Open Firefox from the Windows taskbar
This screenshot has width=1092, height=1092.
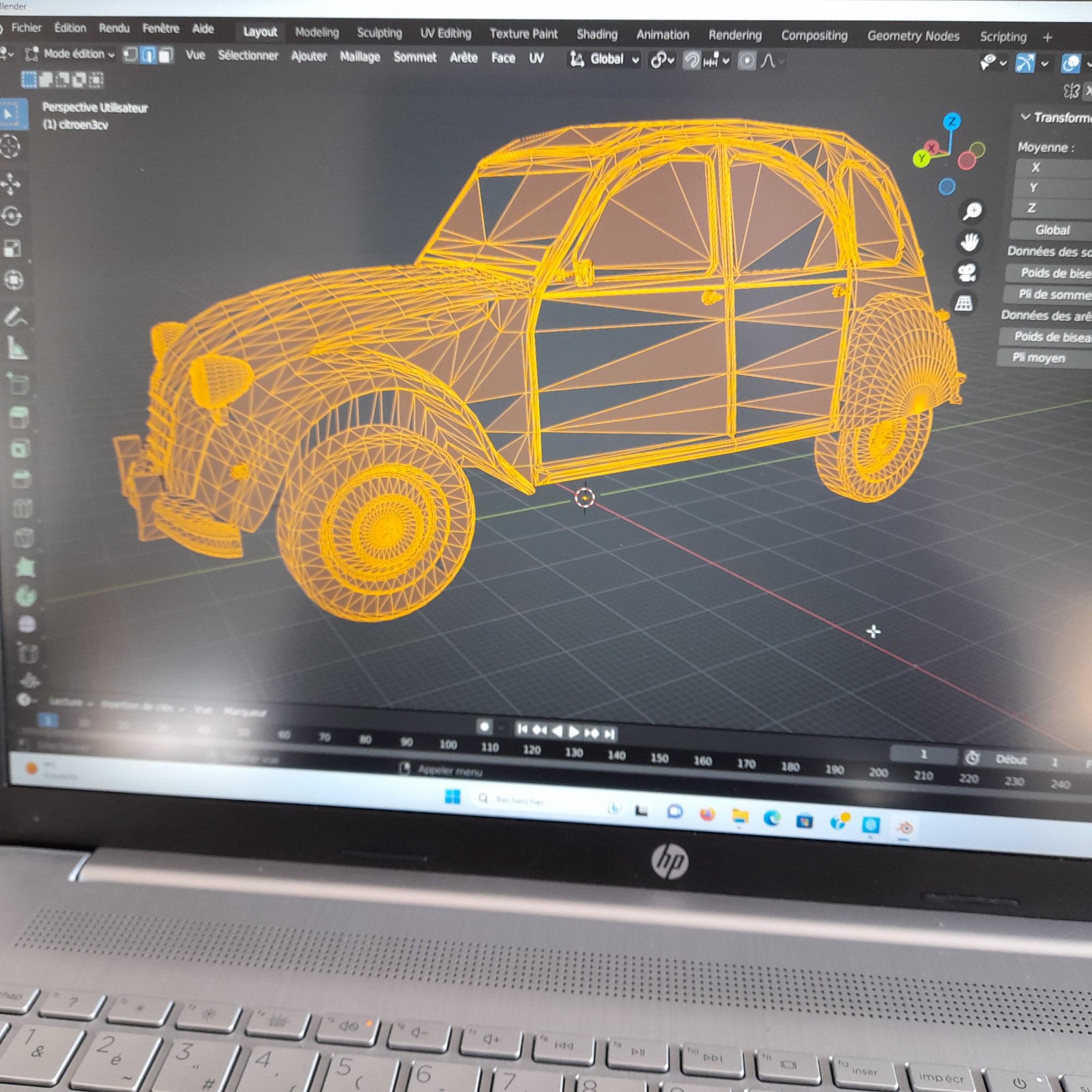point(707,814)
